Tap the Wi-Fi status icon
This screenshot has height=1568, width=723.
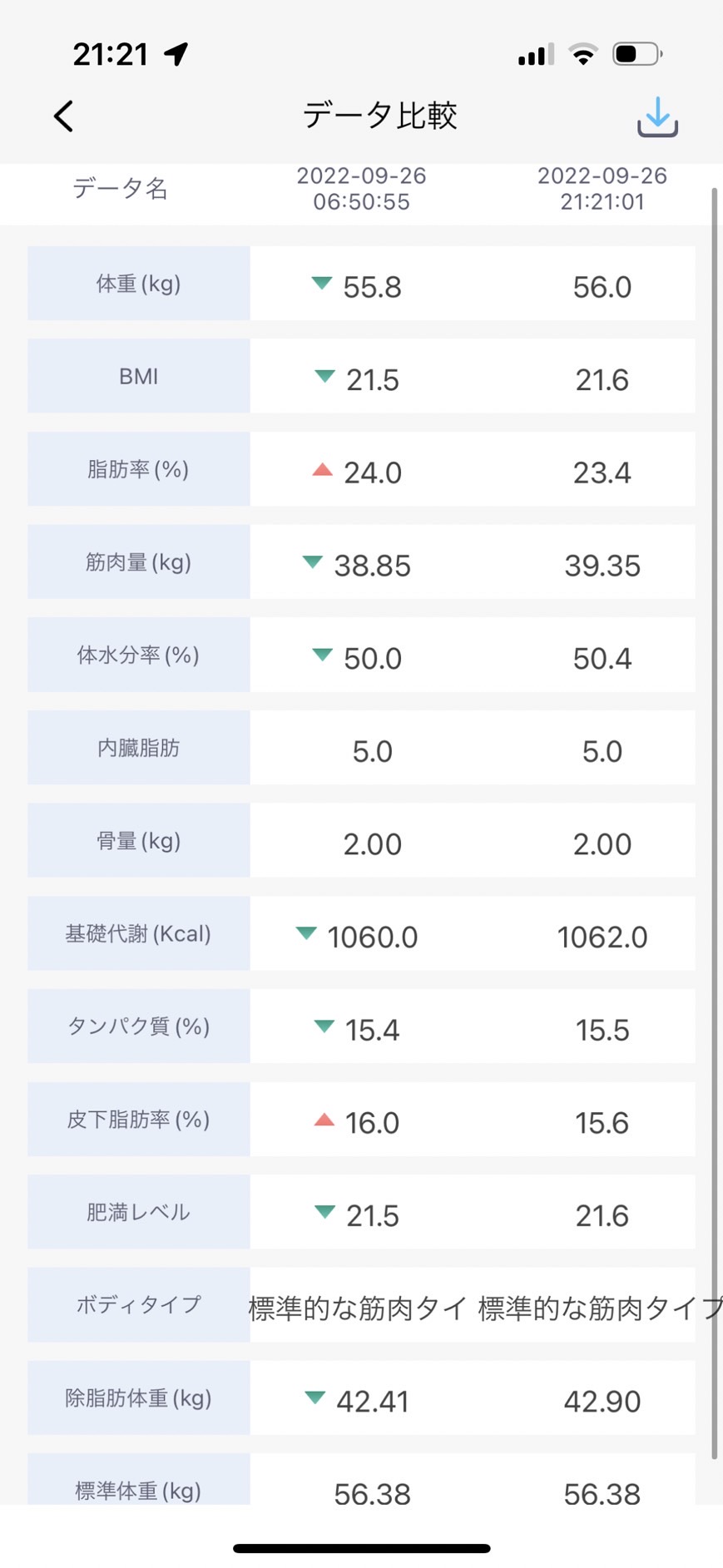[583, 54]
